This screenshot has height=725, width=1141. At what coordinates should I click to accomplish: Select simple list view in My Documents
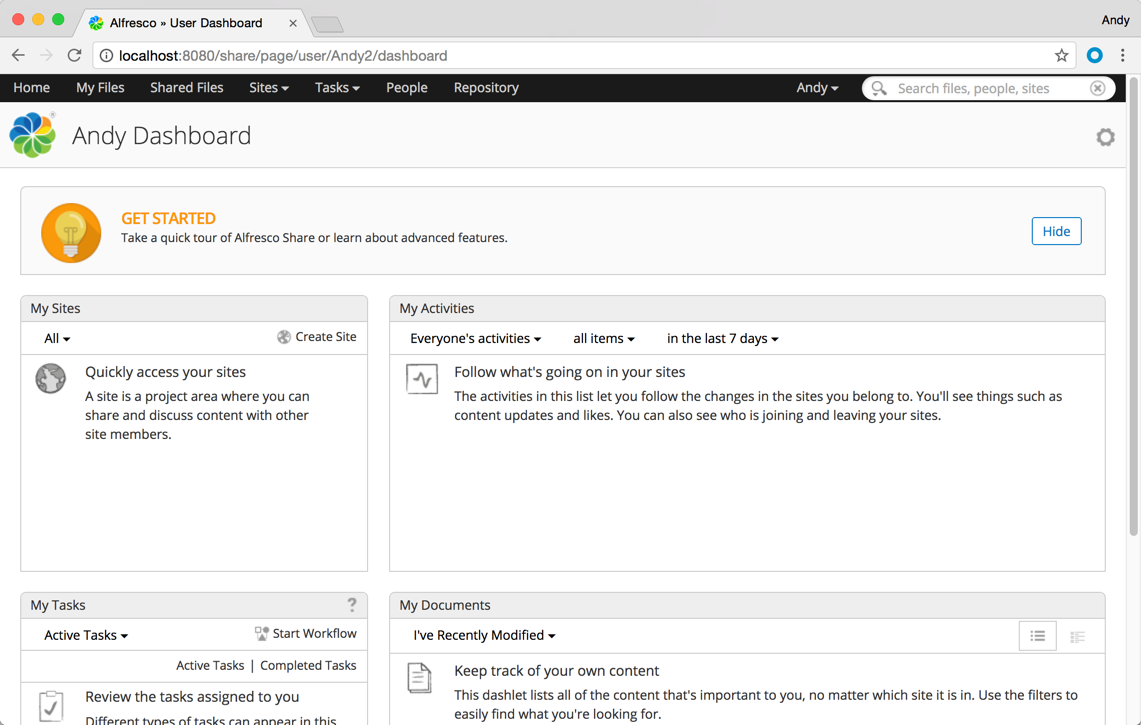click(x=1037, y=635)
